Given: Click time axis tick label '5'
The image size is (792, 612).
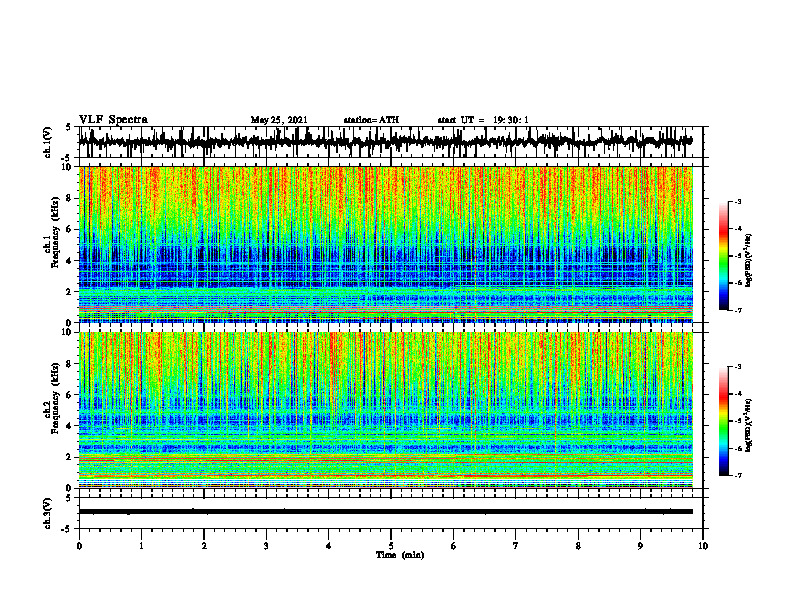Looking at the screenshot, I should point(391,546).
